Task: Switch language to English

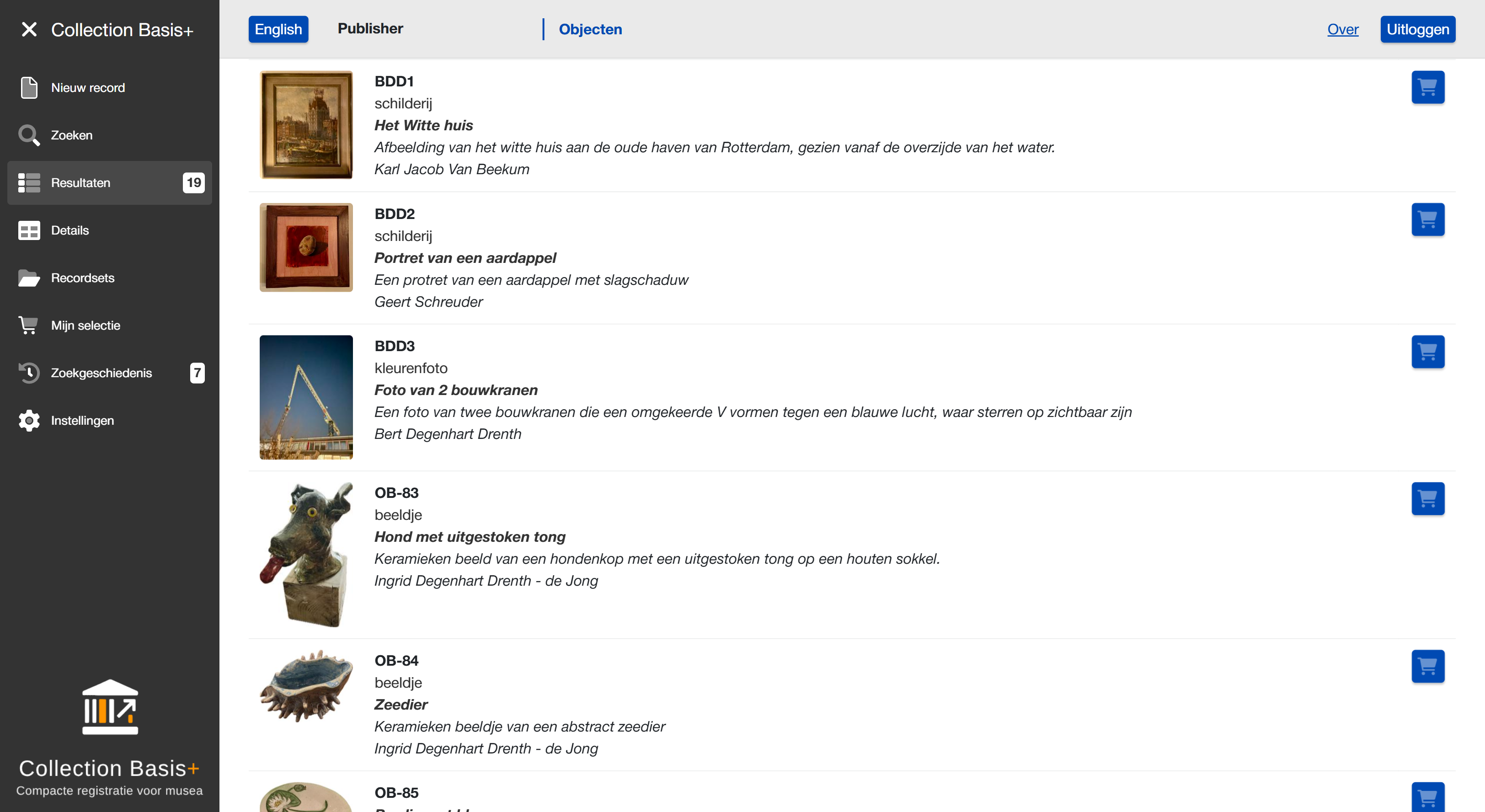Action: [278, 29]
